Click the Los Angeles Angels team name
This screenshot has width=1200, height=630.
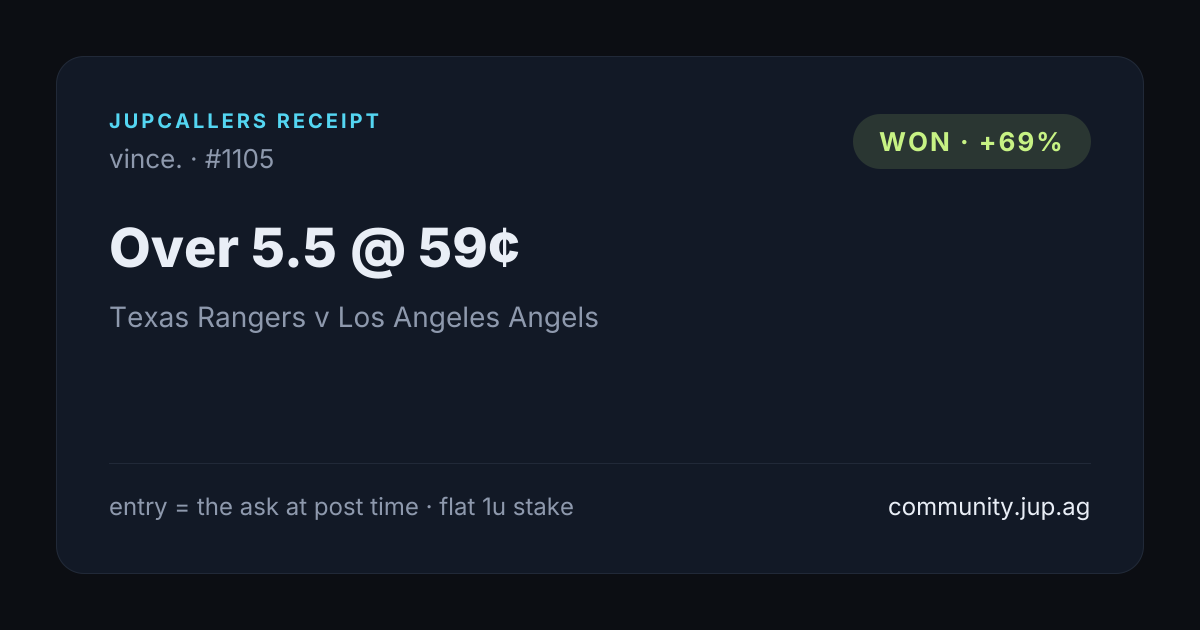[468, 318]
